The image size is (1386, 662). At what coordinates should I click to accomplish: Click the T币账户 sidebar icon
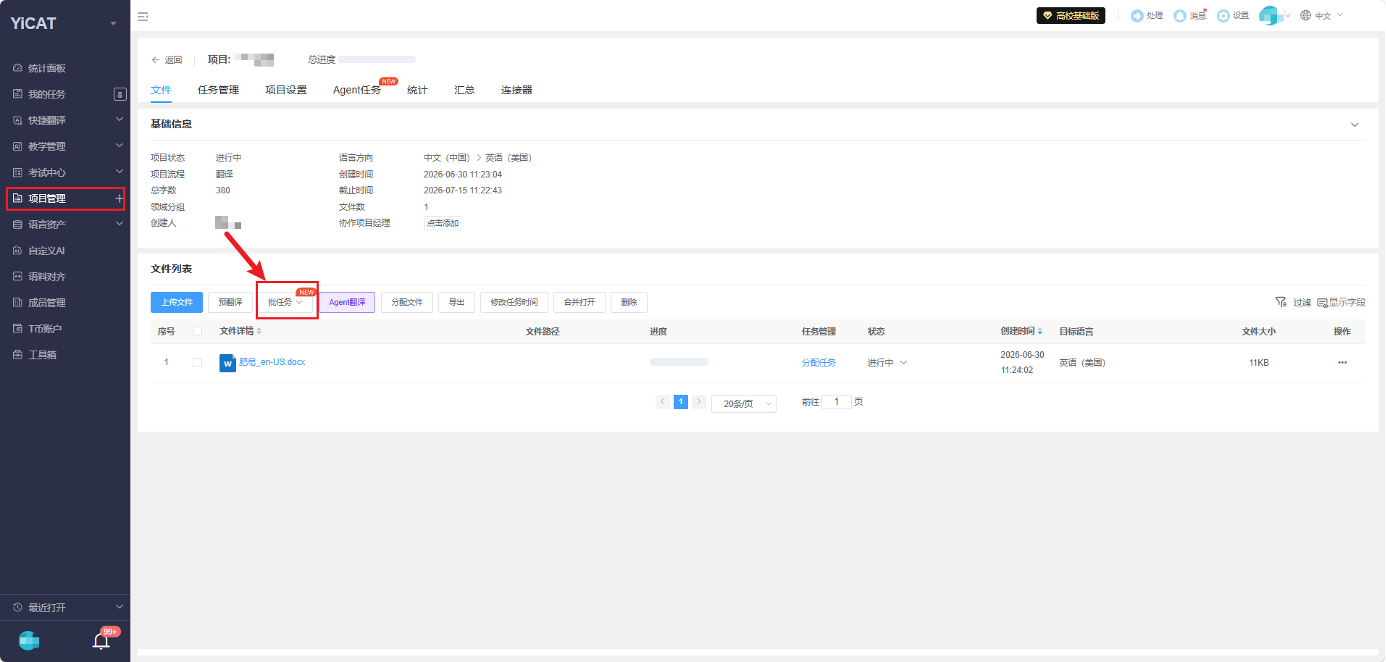(x=17, y=328)
